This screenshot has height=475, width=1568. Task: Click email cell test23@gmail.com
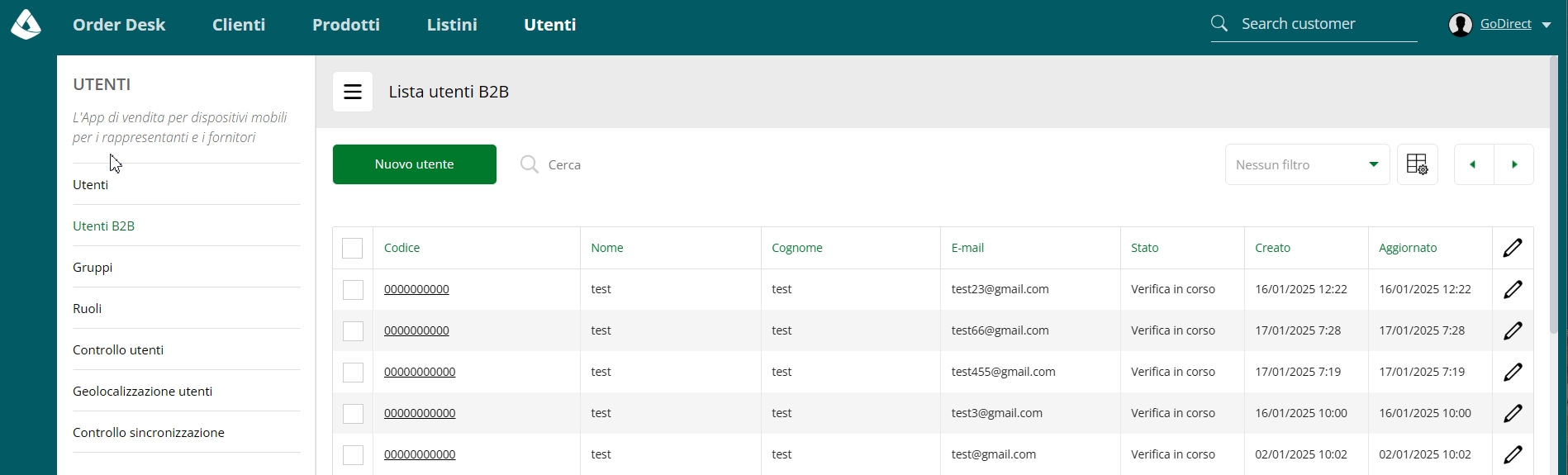[x=1000, y=289]
